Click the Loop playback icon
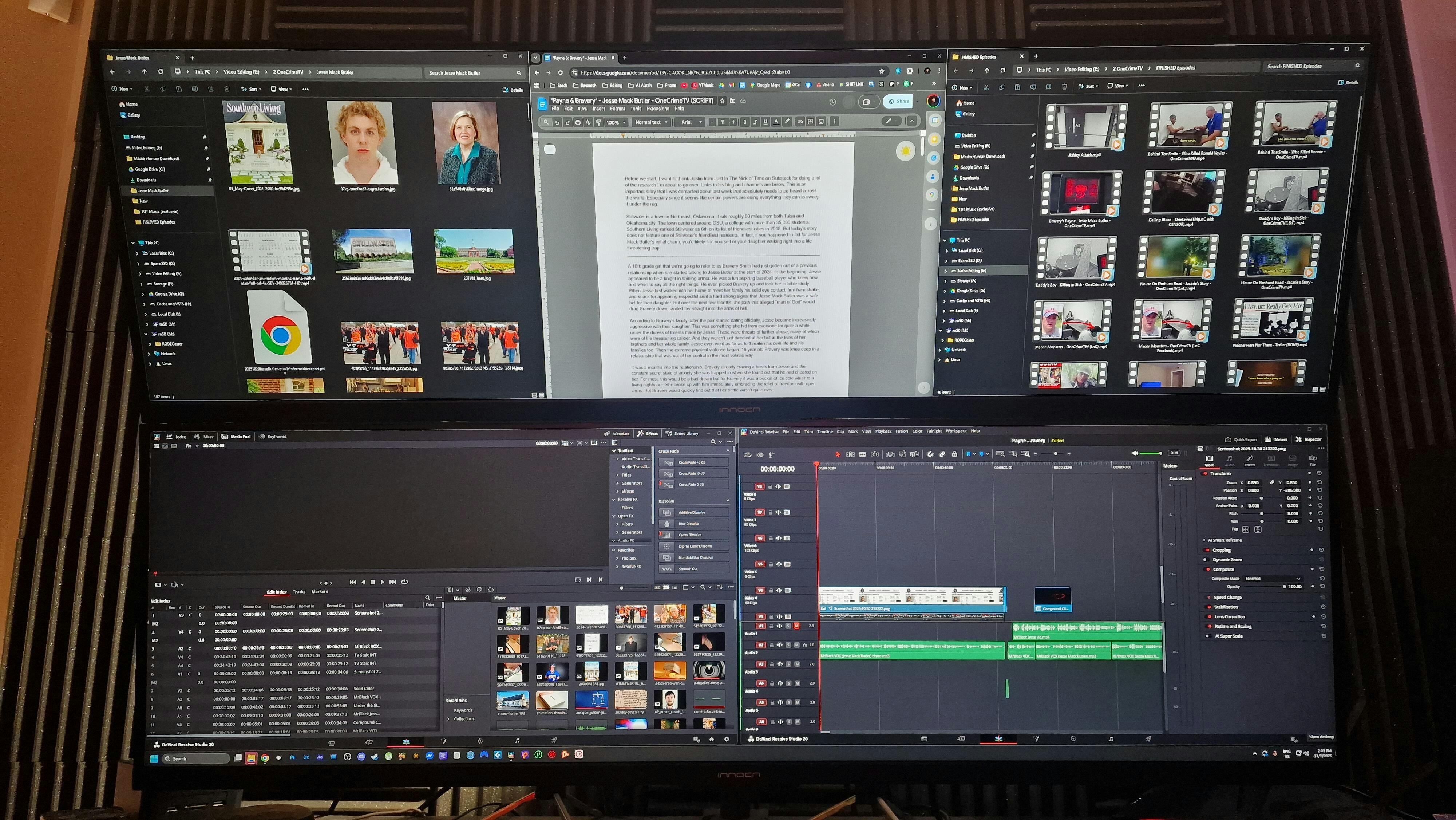The image size is (1456, 820). coord(404,582)
